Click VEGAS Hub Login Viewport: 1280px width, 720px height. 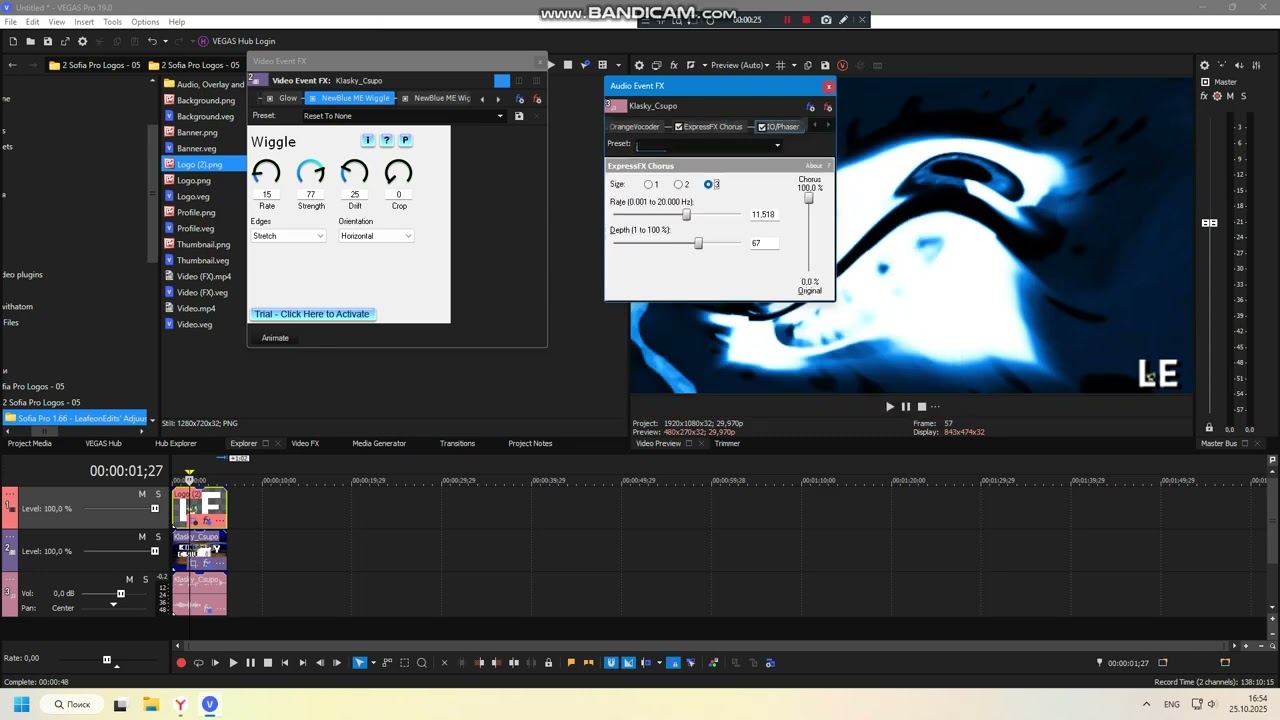click(x=237, y=41)
